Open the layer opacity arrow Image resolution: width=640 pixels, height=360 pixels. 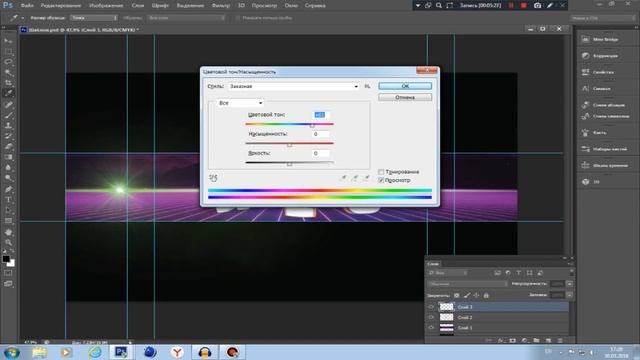coord(569,284)
